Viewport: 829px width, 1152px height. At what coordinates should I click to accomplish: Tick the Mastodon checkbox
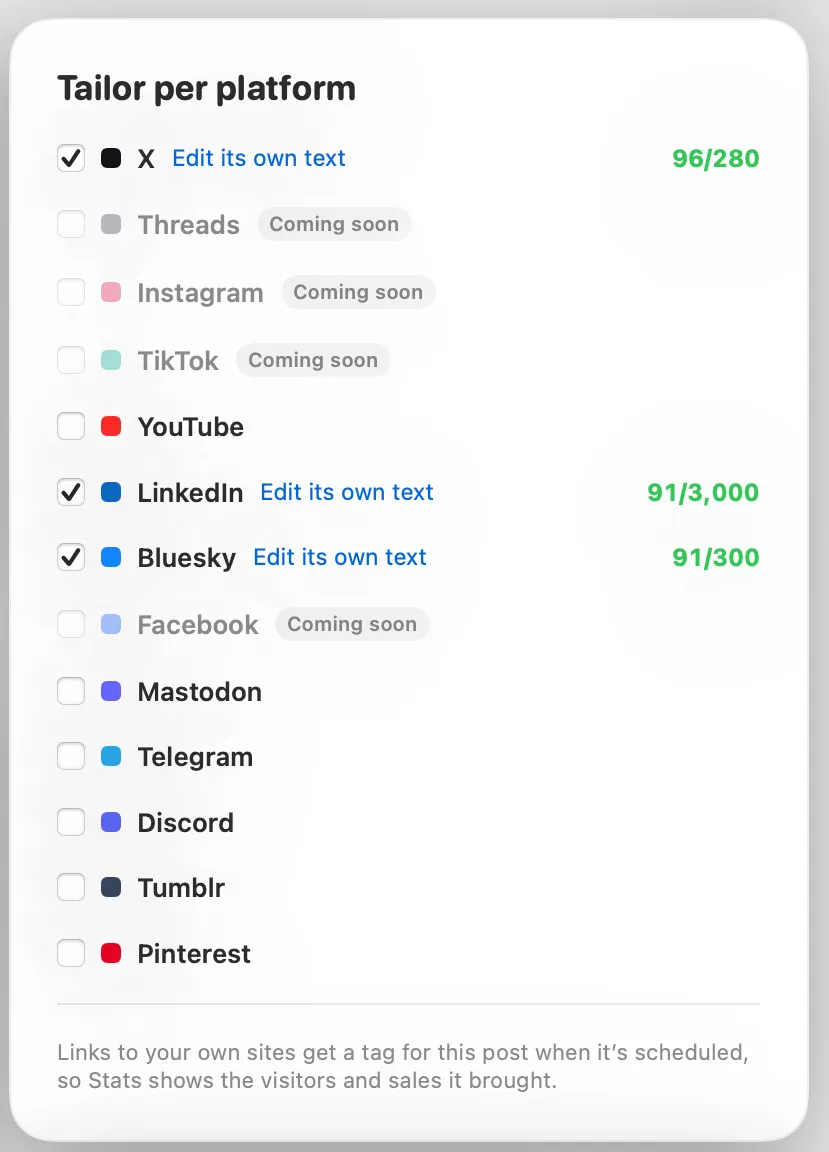(71, 691)
